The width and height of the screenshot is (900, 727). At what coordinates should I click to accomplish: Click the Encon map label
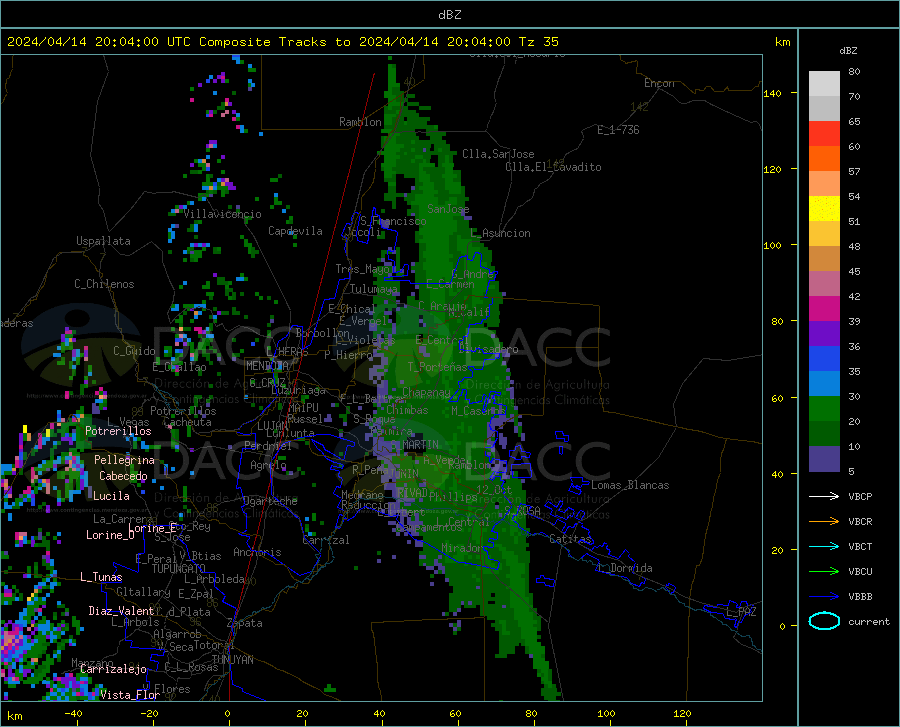click(x=659, y=83)
